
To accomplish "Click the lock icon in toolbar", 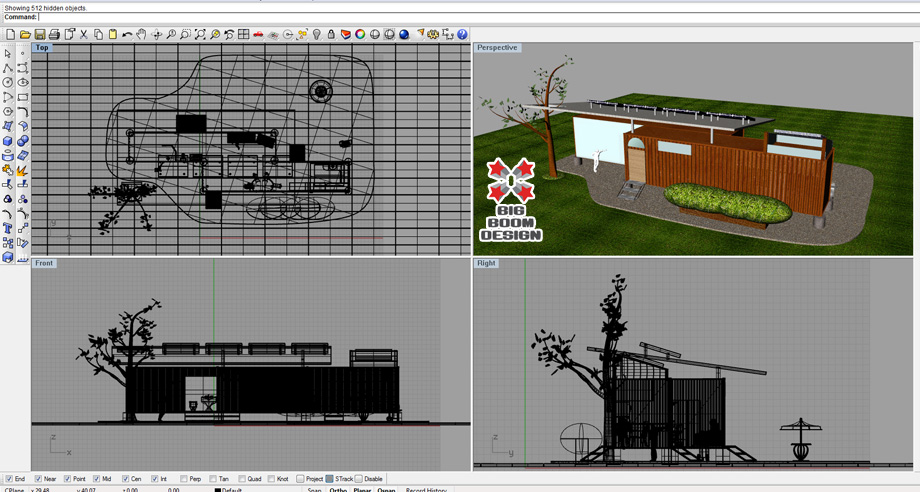I will pyautogui.click(x=331, y=35).
